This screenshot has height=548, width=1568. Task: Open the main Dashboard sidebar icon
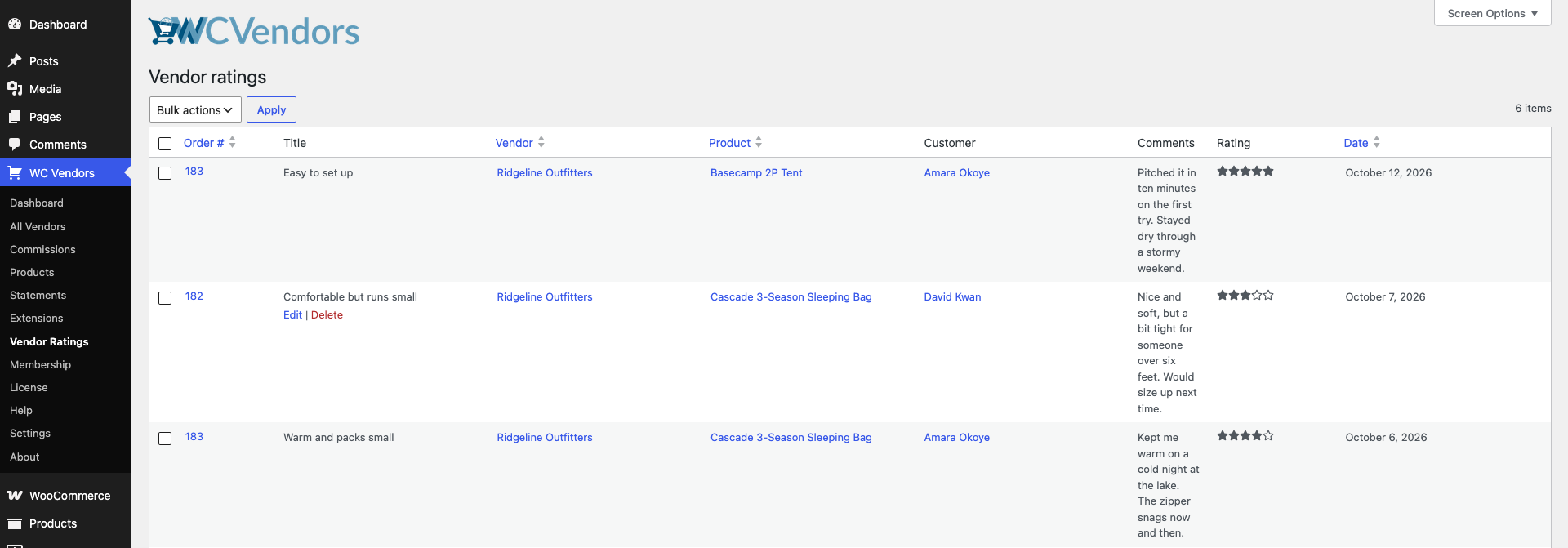click(15, 24)
